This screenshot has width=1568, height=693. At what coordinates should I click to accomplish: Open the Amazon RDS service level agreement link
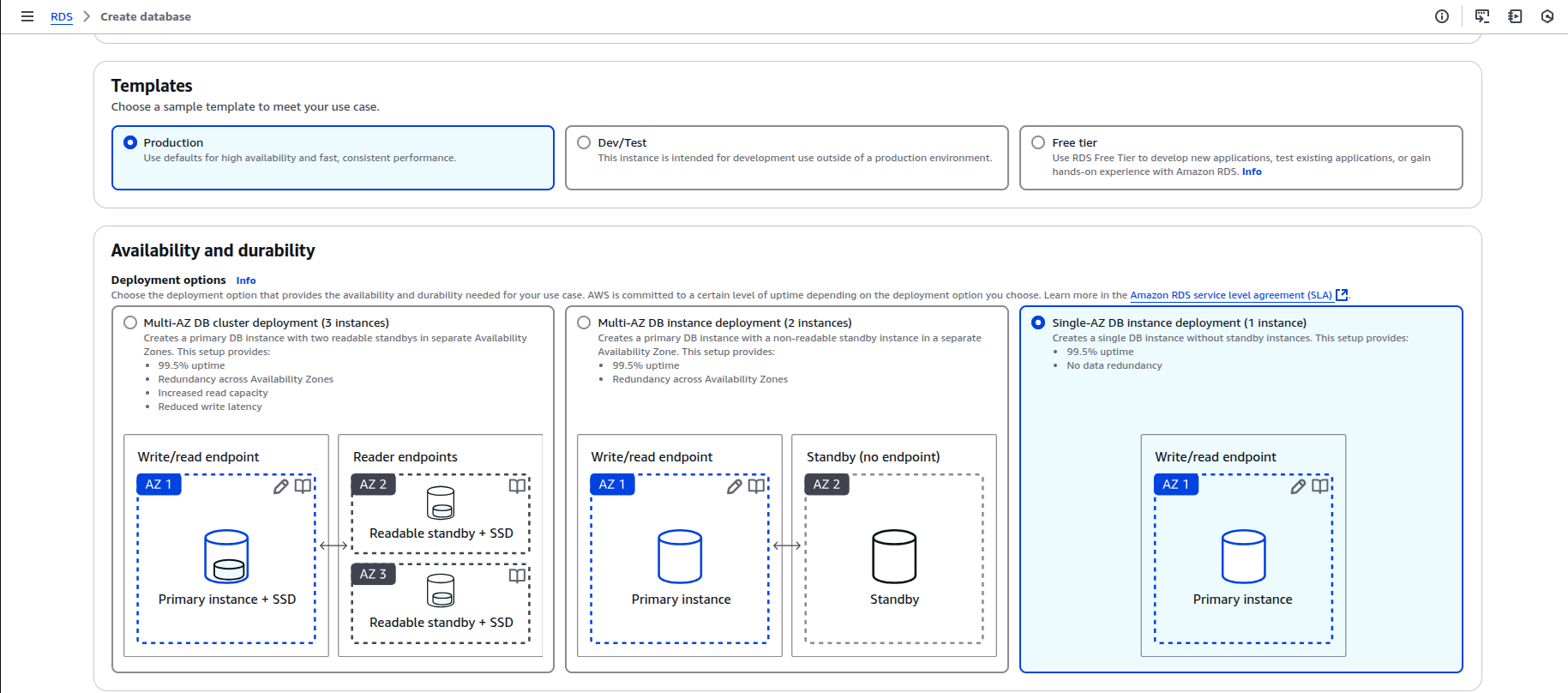click(1230, 295)
